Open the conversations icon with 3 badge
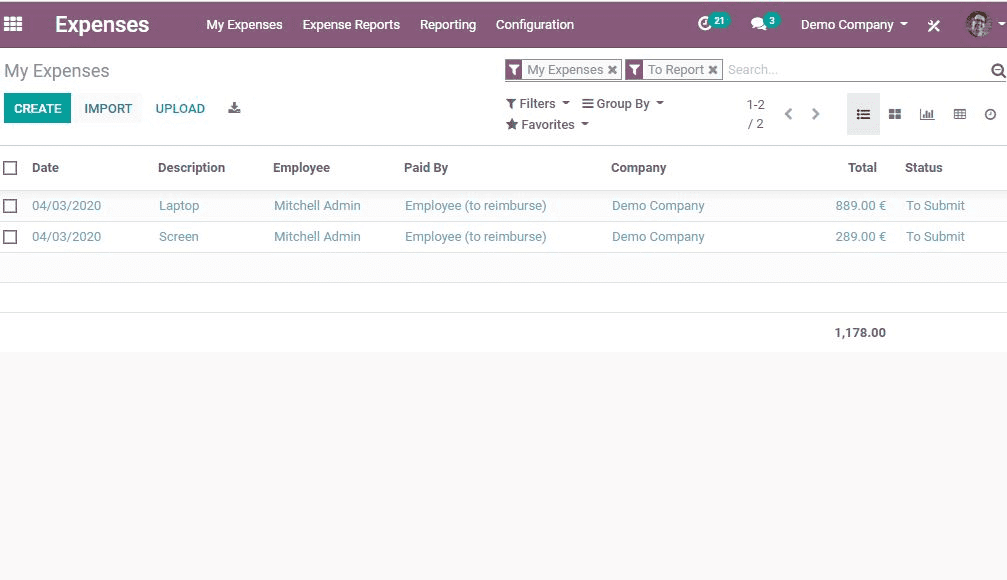Viewport: 1007px width, 580px height. (765, 23)
